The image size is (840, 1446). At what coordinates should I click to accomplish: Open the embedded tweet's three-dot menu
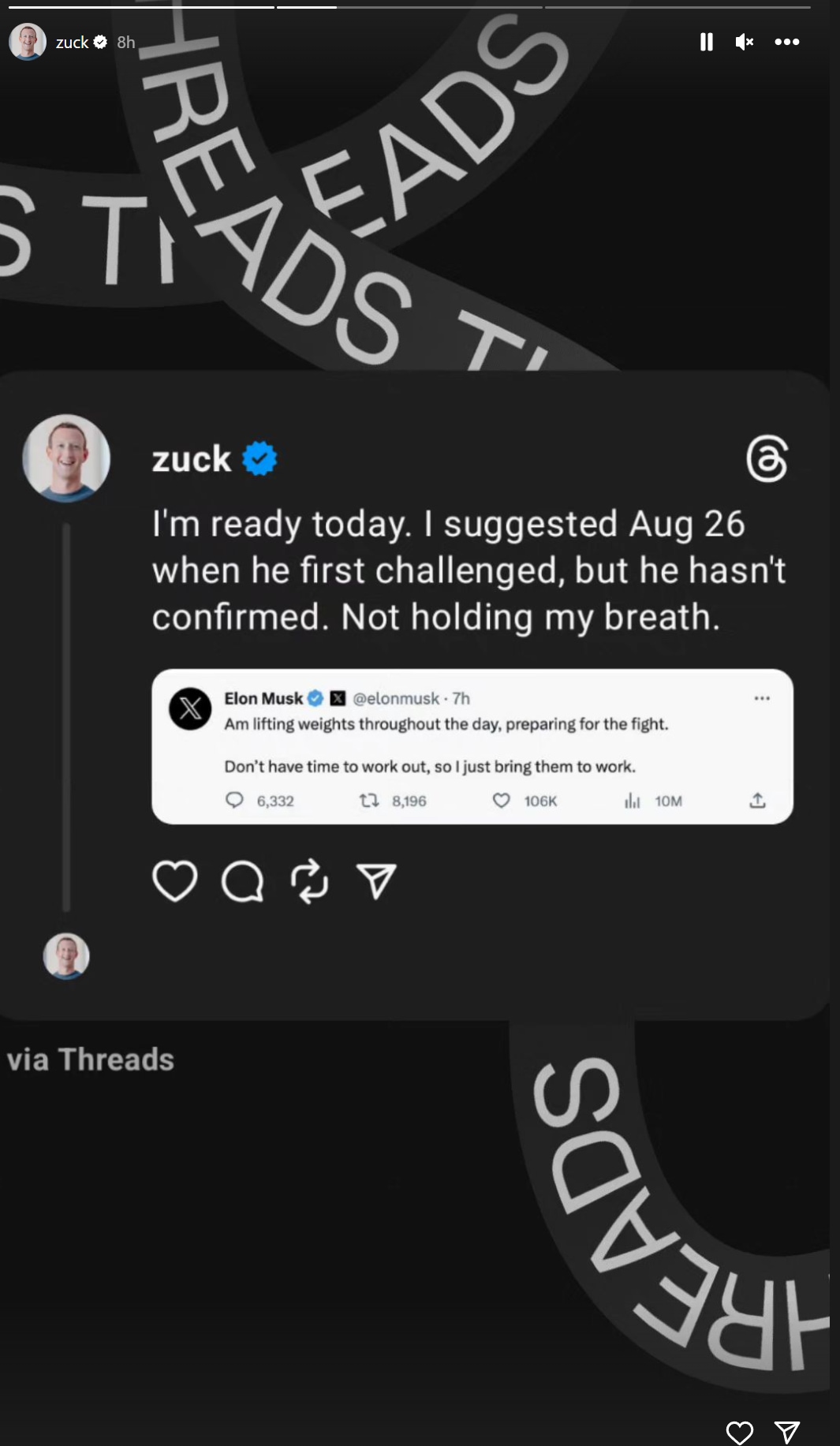point(761,698)
